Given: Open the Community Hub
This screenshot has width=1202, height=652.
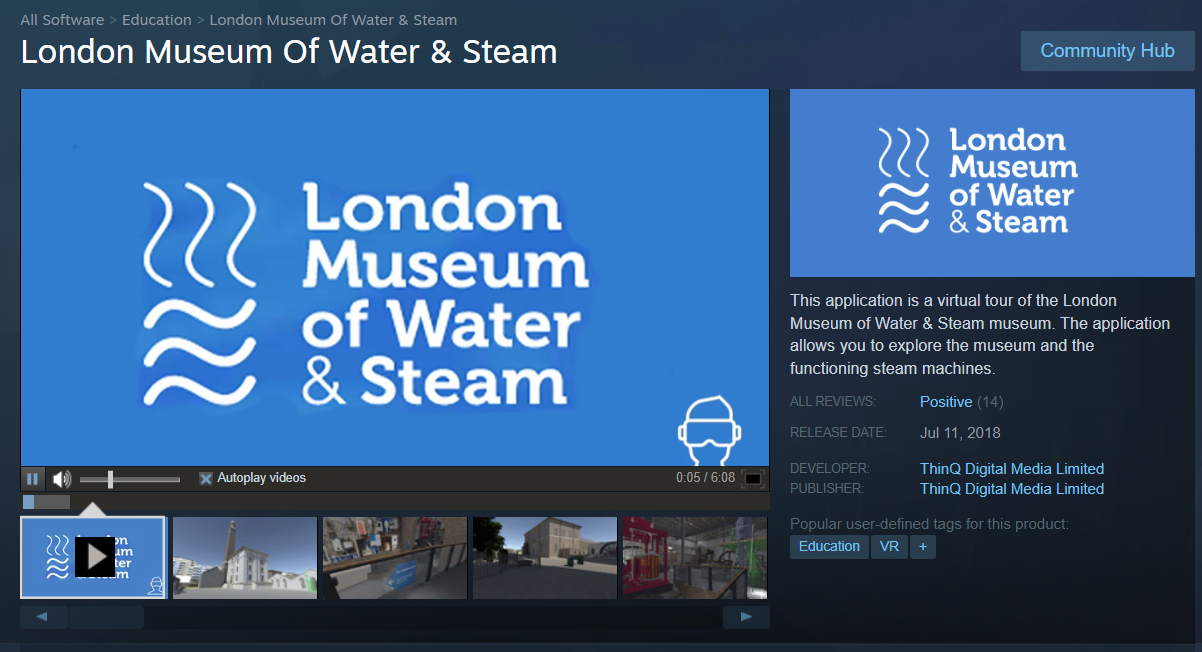Looking at the screenshot, I should [x=1108, y=51].
